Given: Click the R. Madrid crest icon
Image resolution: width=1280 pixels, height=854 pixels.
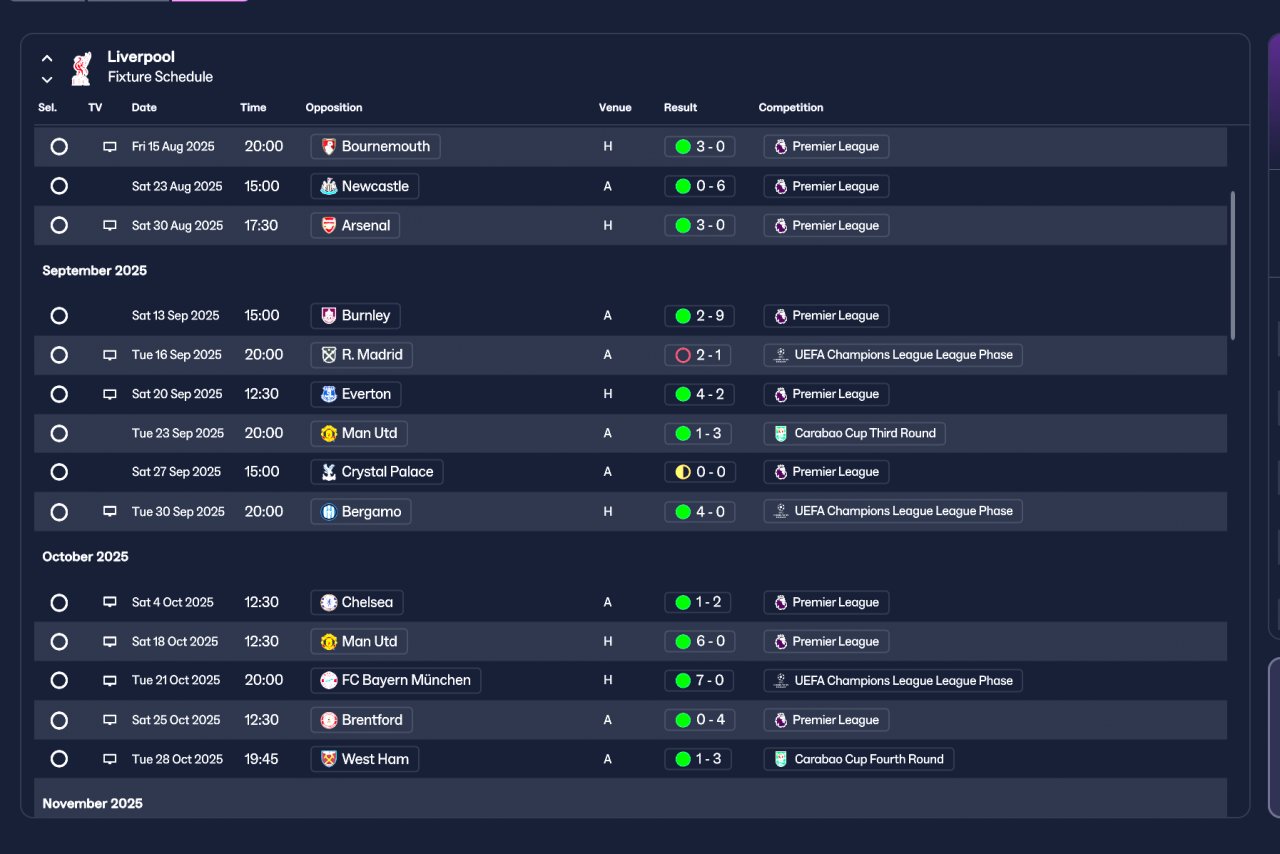Looking at the screenshot, I should point(329,355).
